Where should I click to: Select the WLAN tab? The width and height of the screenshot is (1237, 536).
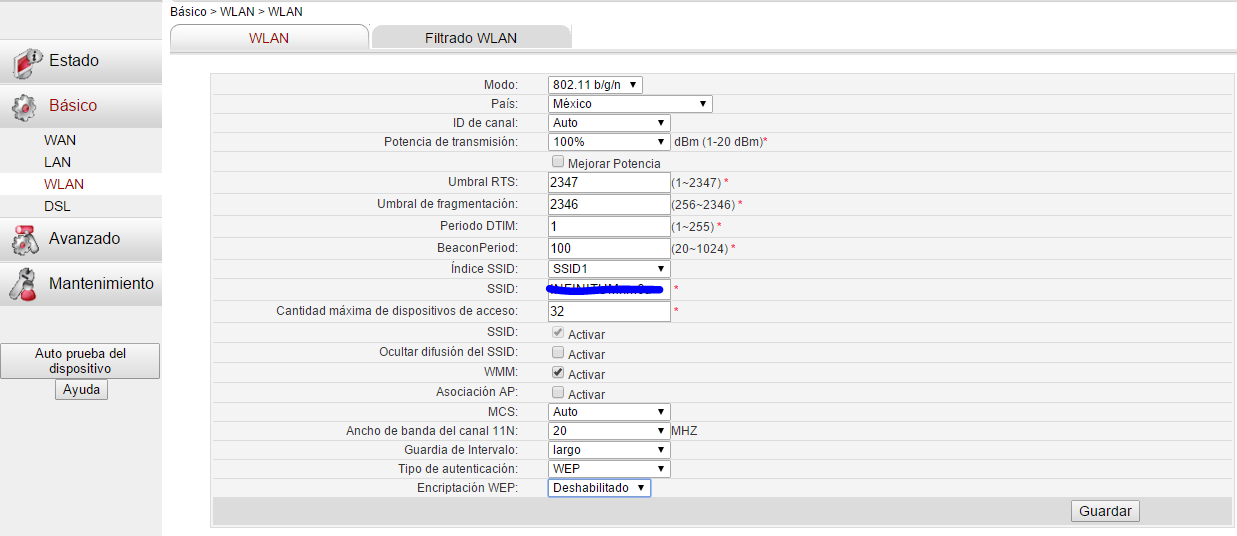(269, 38)
